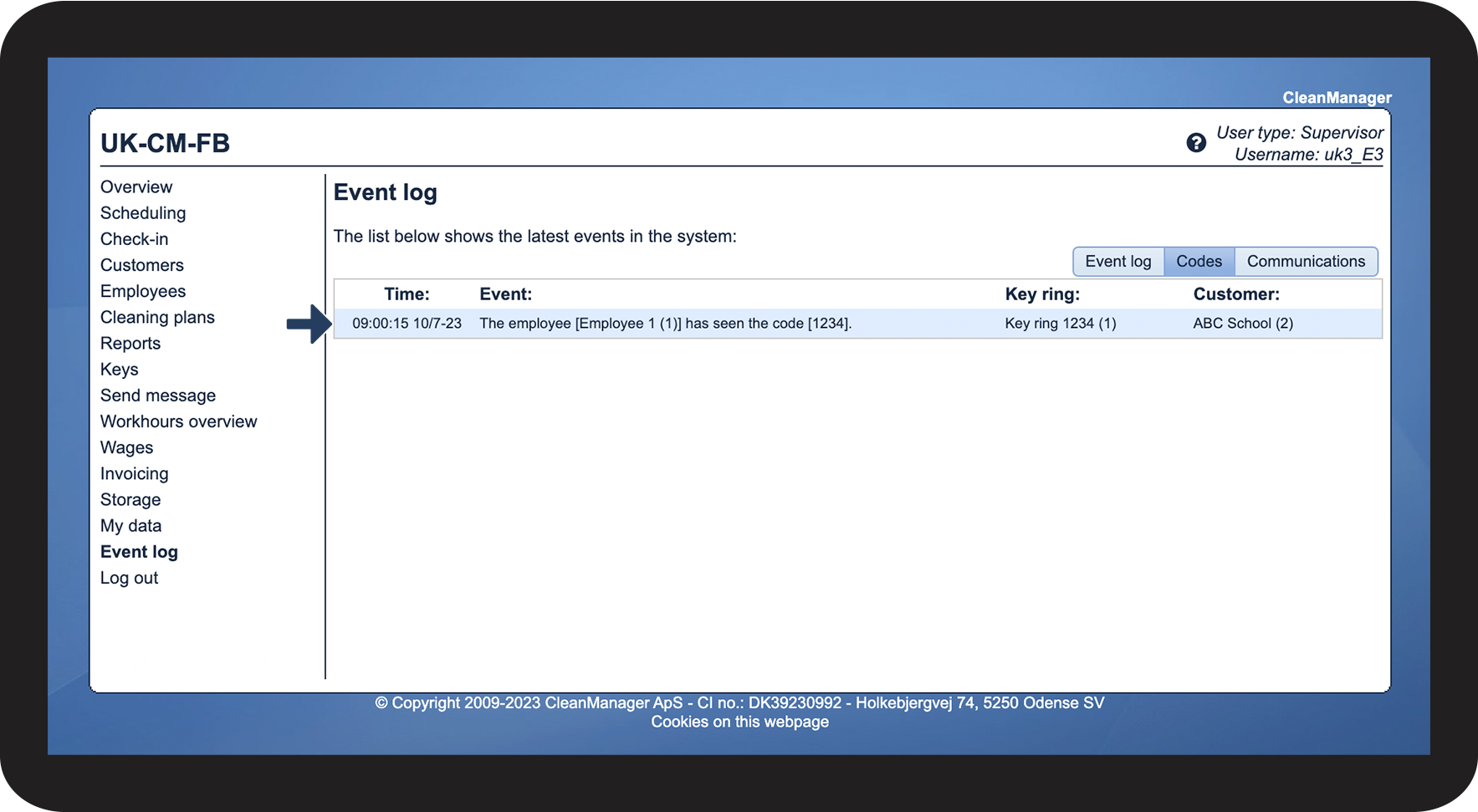Open My data page
The height and width of the screenshot is (812, 1478).
[131, 525]
